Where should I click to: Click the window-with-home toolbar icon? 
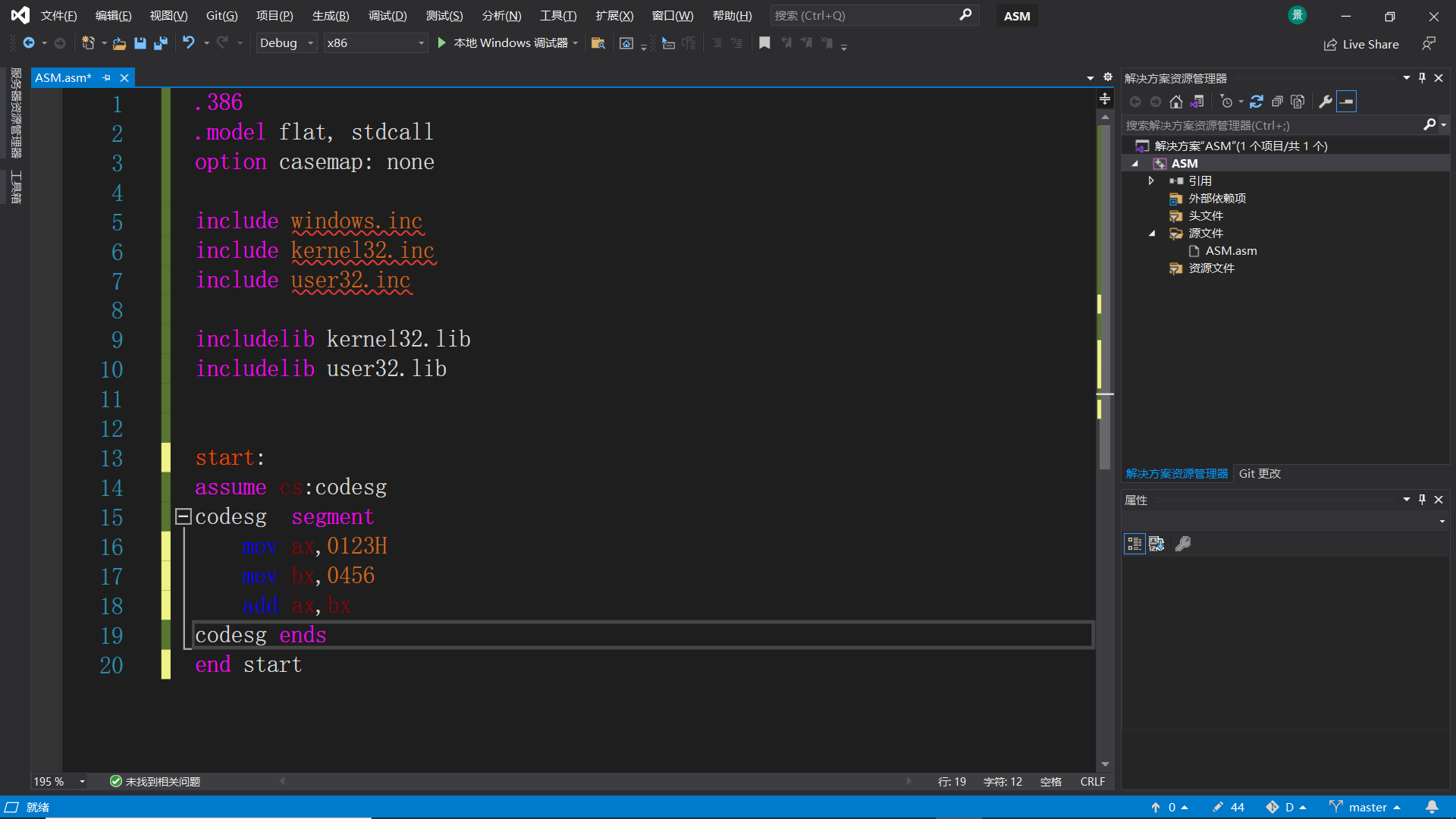pyautogui.click(x=626, y=43)
